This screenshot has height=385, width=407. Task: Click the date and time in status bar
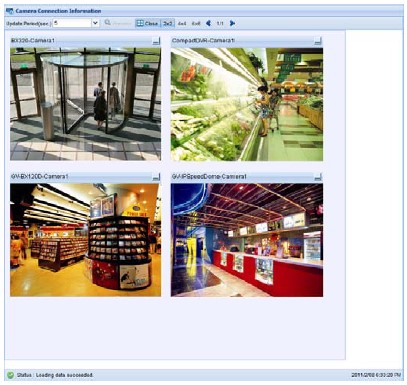pos(376,375)
